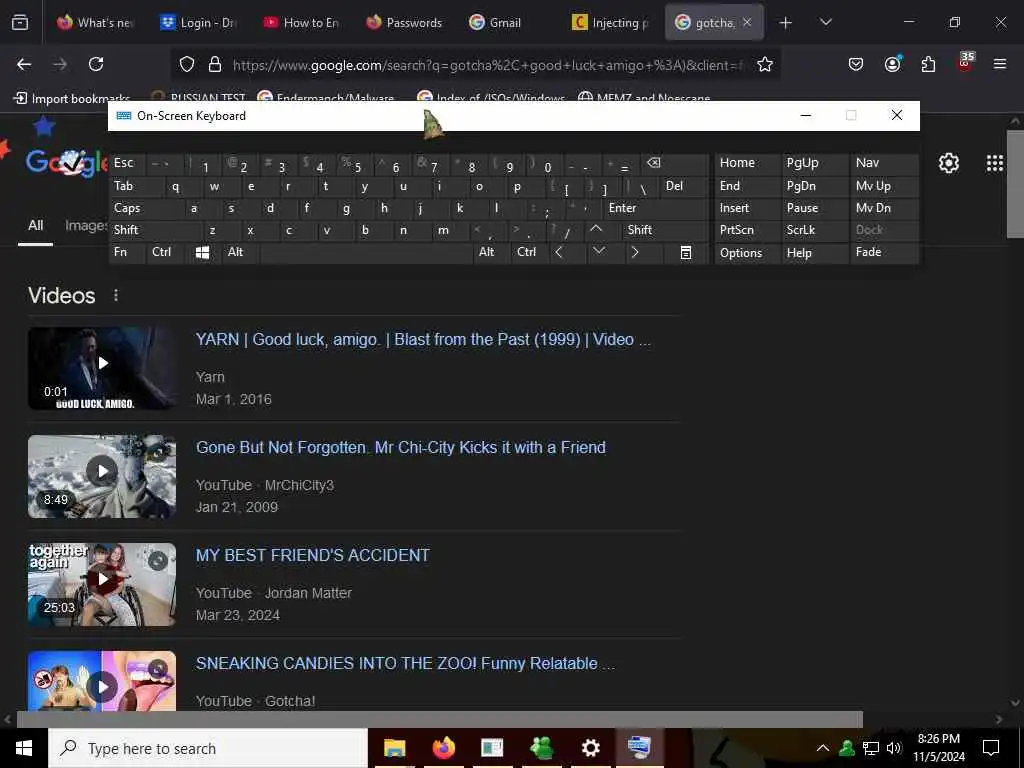
Task: Click the site padlock icon
Action: click(215, 64)
